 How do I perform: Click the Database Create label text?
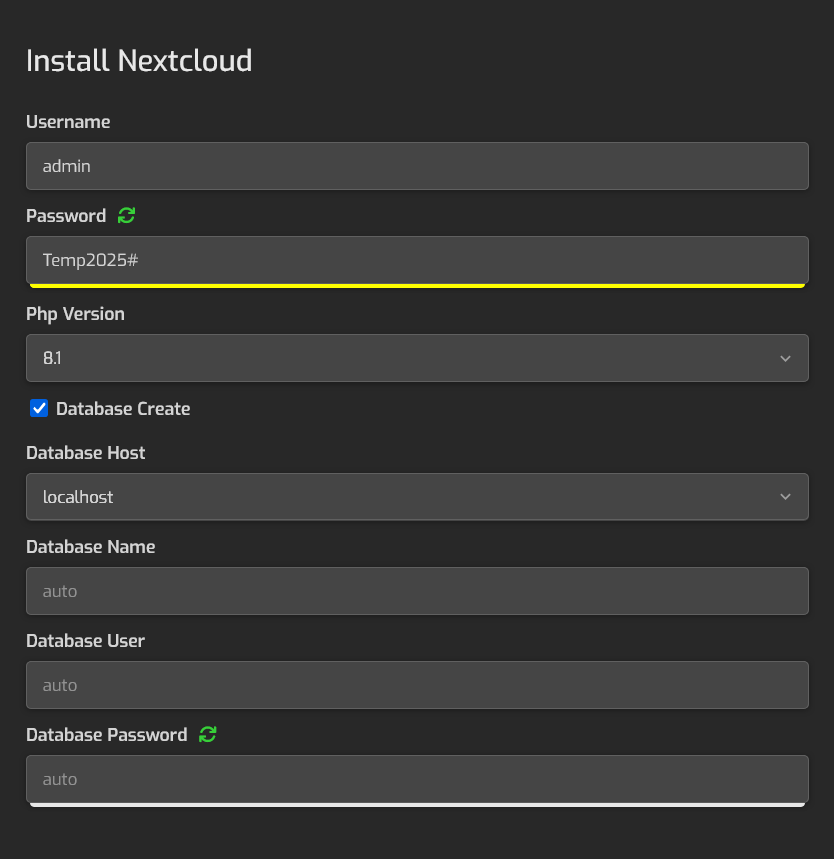tap(123, 409)
